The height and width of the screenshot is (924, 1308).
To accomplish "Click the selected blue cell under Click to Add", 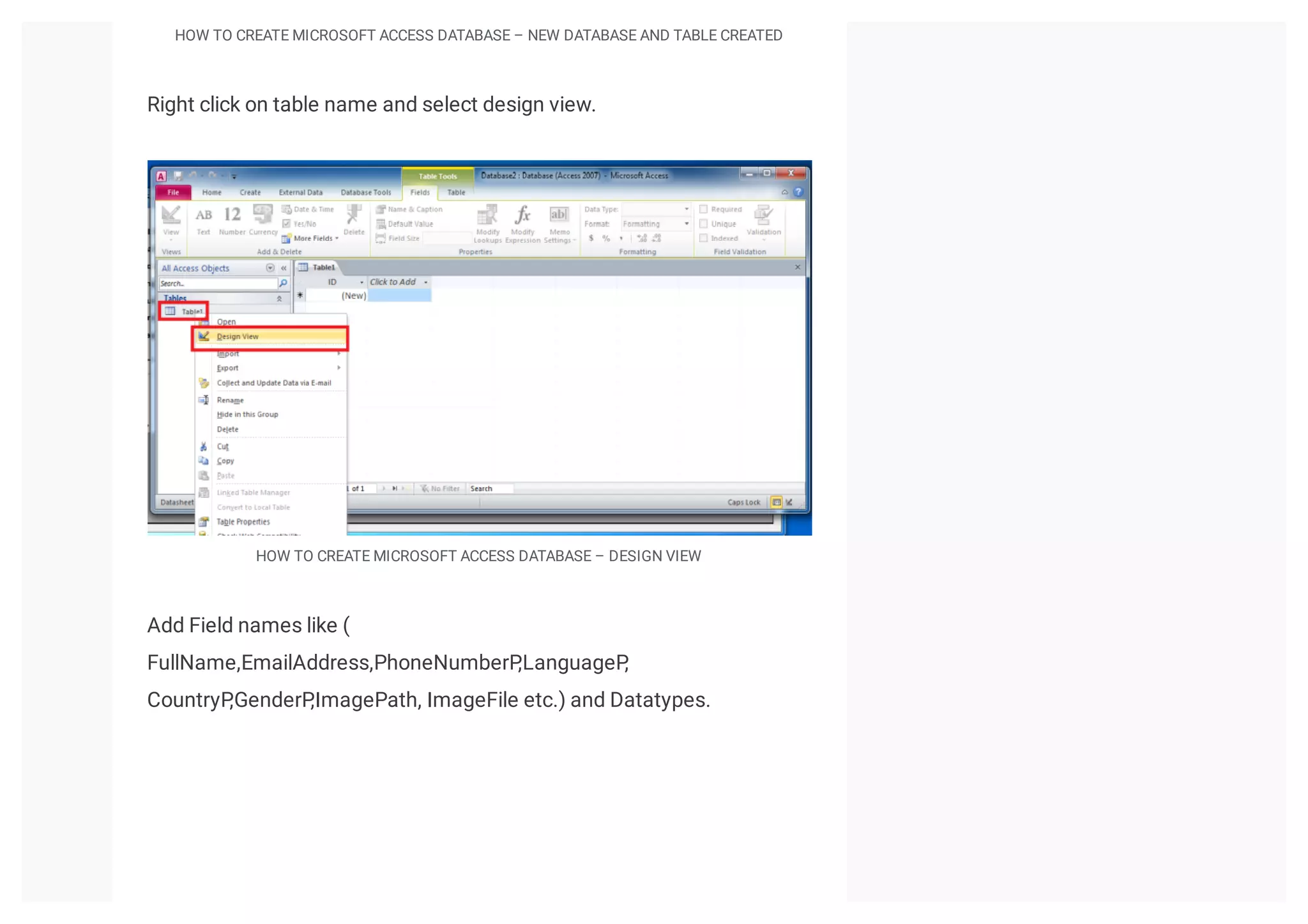I will [399, 296].
